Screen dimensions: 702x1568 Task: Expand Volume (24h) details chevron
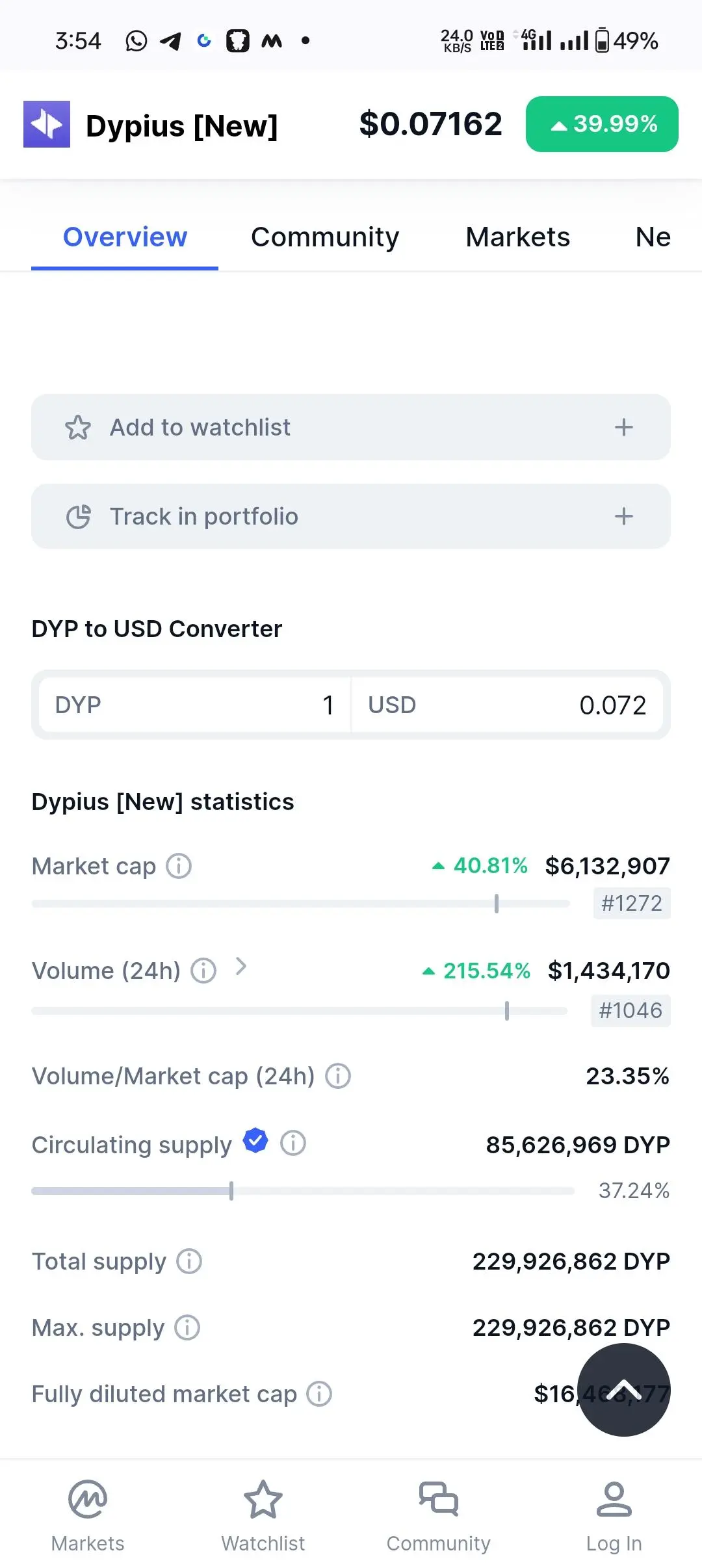tap(241, 967)
